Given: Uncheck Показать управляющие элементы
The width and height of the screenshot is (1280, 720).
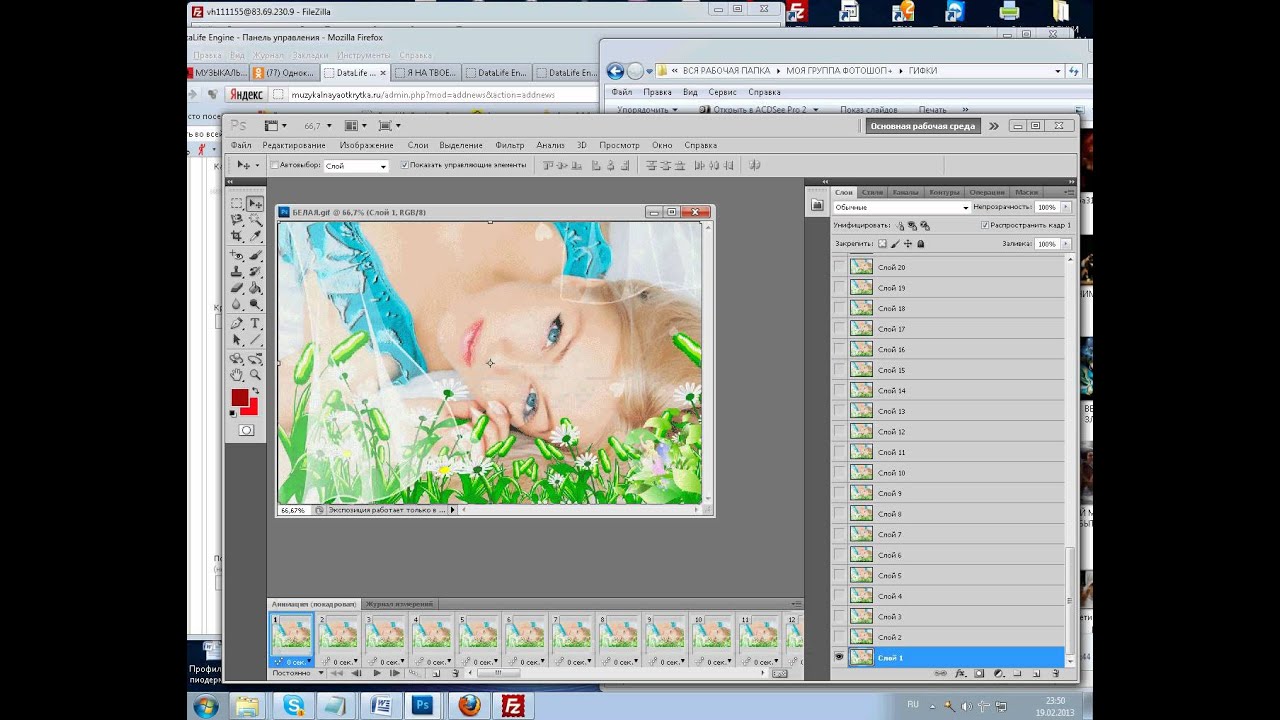Looking at the screenshot, I should pyautogui.click(x=404, y=165).
